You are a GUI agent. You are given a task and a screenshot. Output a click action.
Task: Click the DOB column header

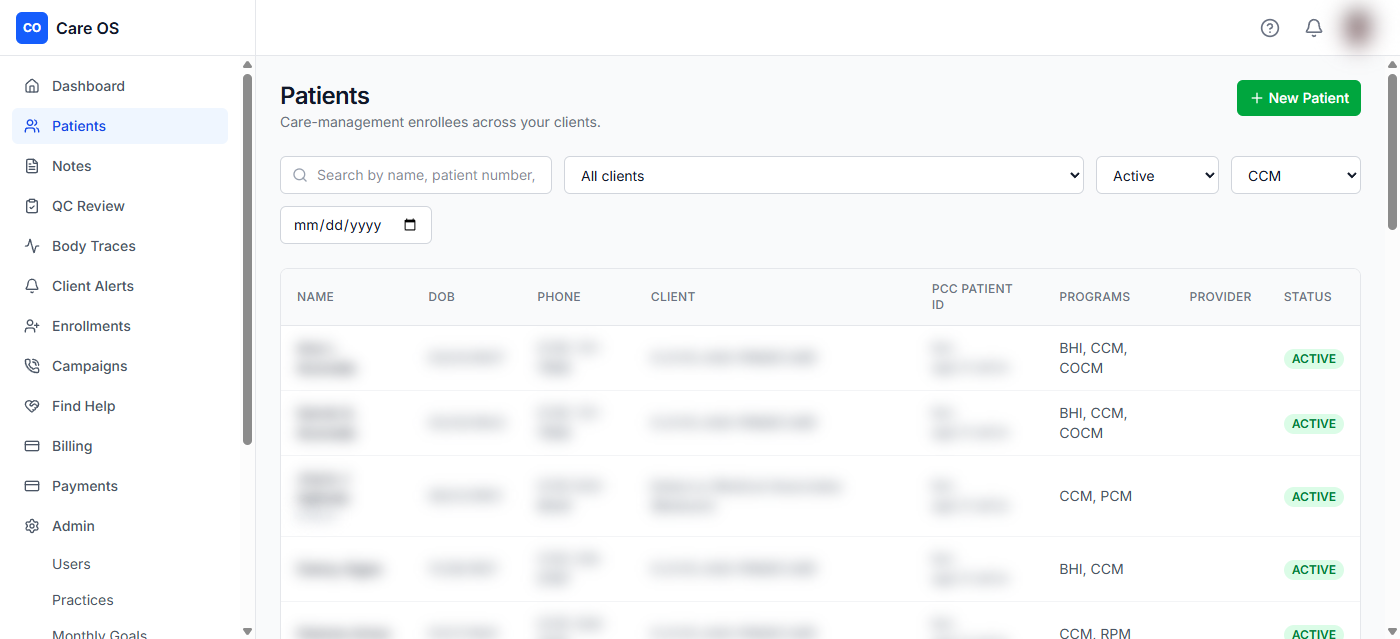[441, 297]
